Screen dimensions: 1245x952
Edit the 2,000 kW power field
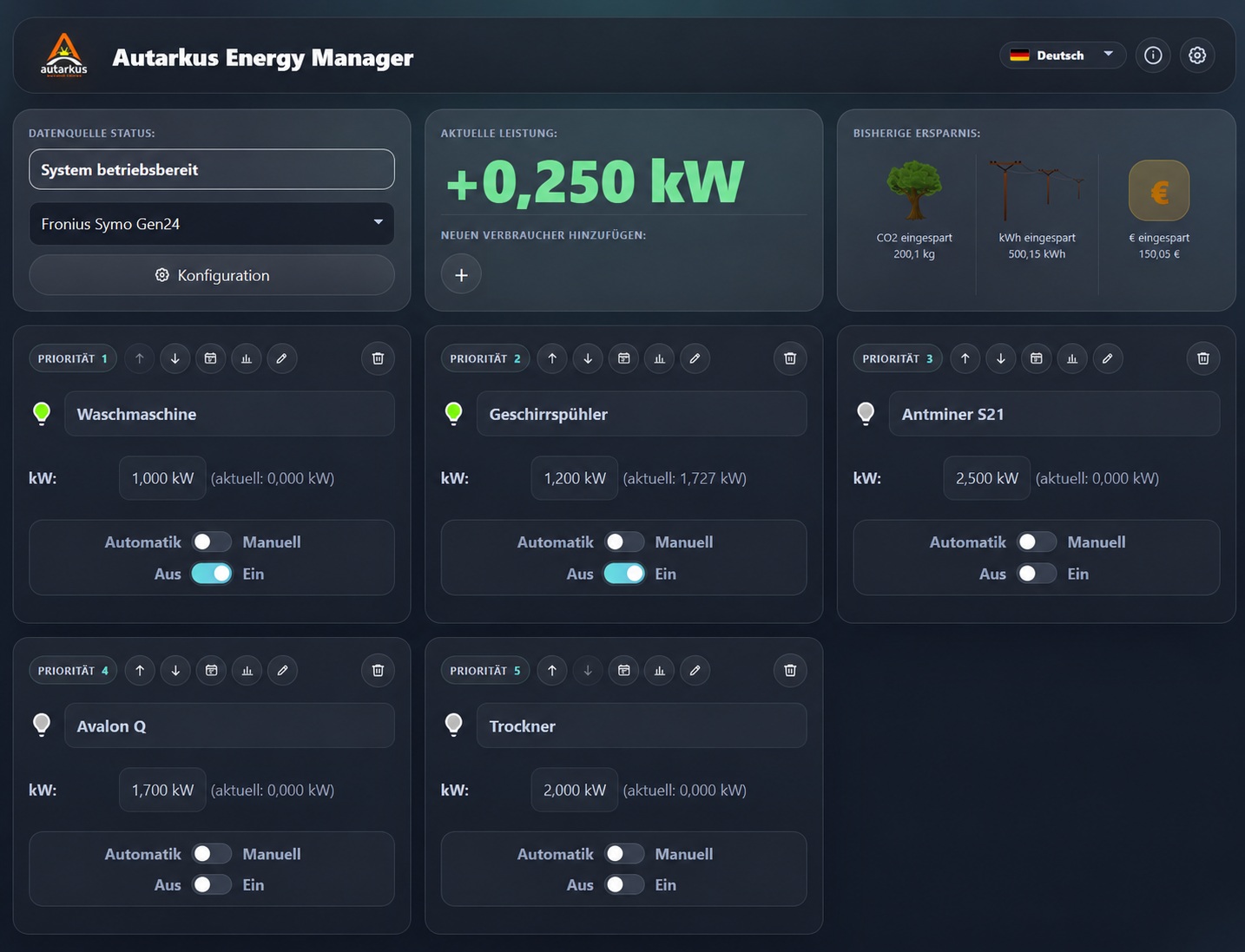pos(575,790)
